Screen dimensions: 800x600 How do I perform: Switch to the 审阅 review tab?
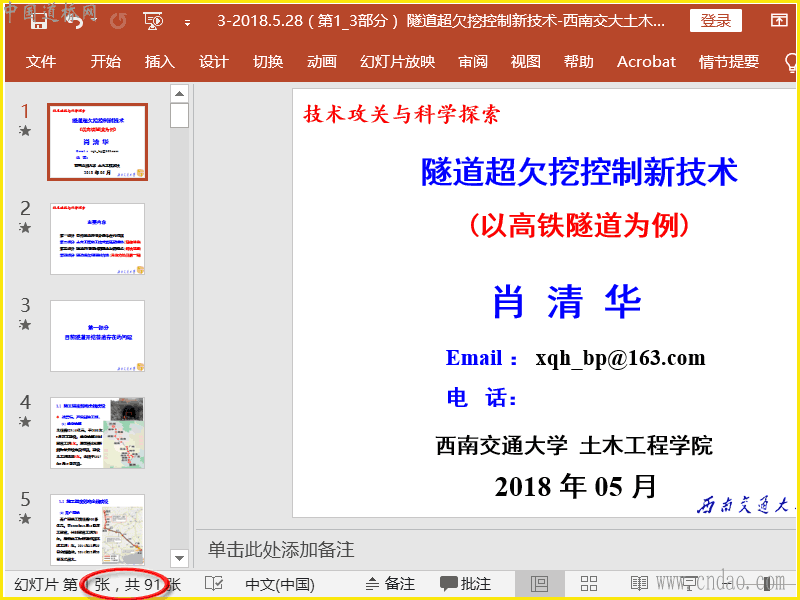[473, 62]
